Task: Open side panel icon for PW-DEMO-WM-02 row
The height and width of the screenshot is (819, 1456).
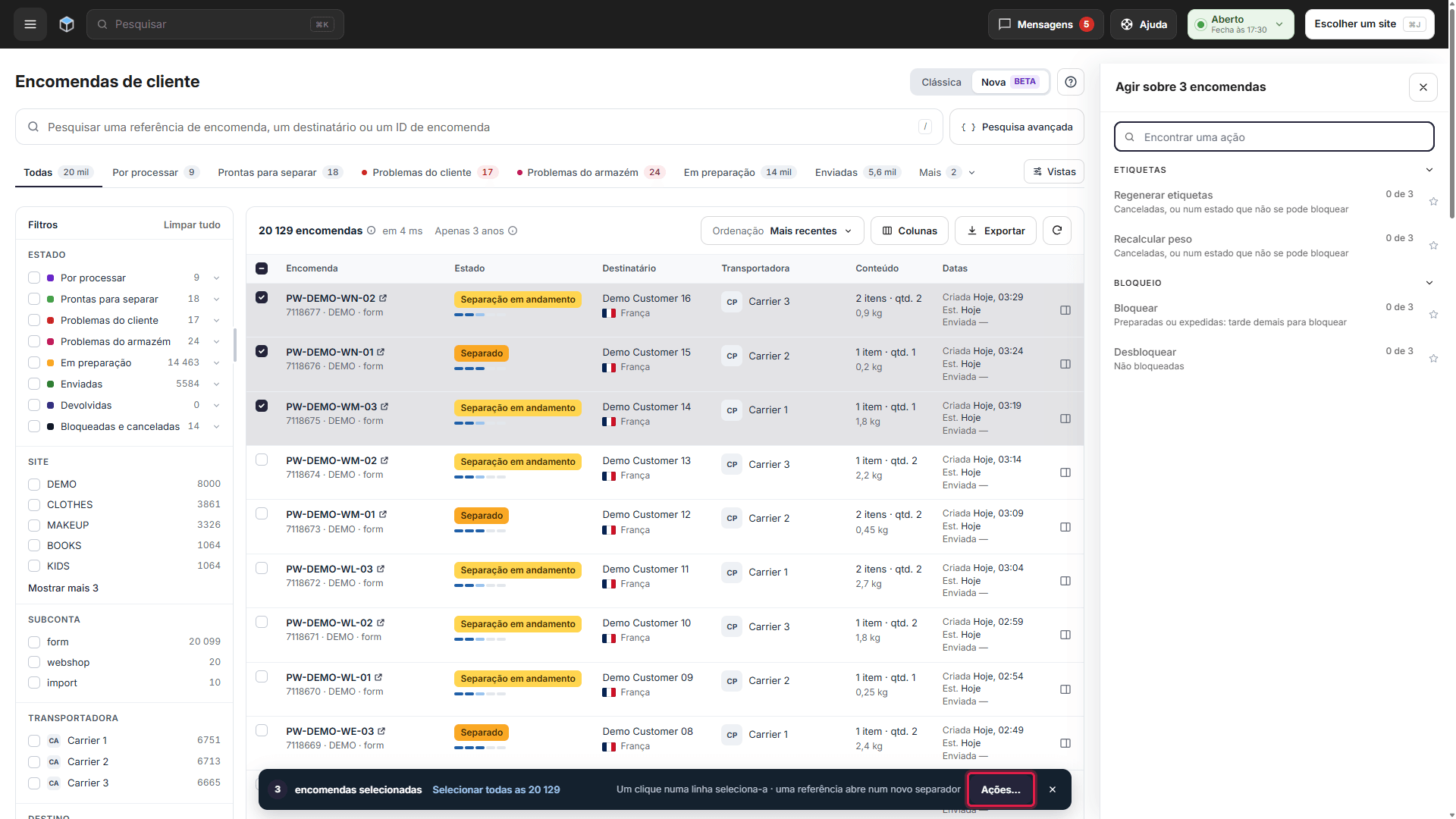Action: point(1065,472)
